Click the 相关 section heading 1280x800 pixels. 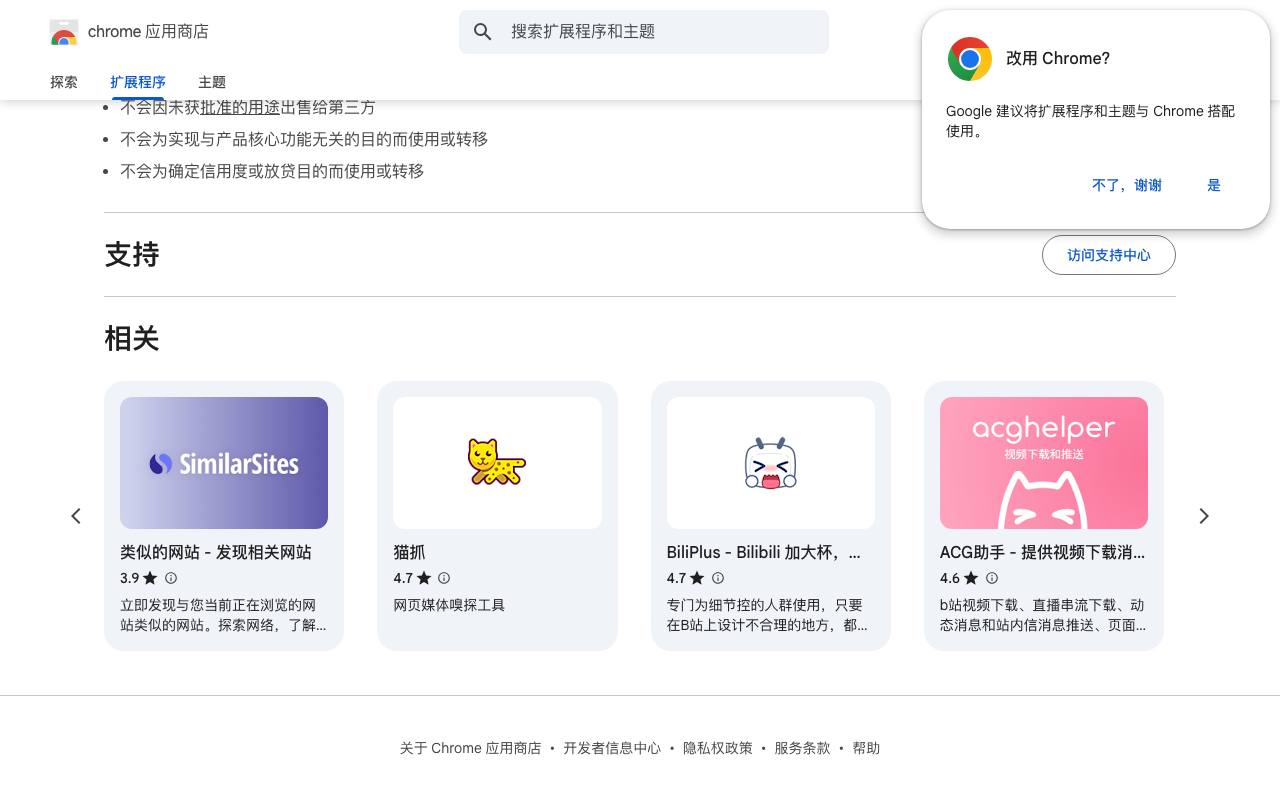pos(132,339)
